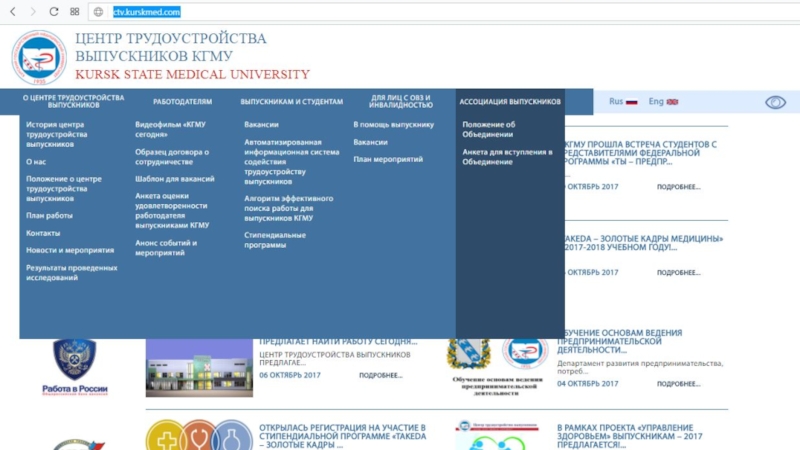Open the Takeda Золотые кадры медицины headline

click(640, 244)
